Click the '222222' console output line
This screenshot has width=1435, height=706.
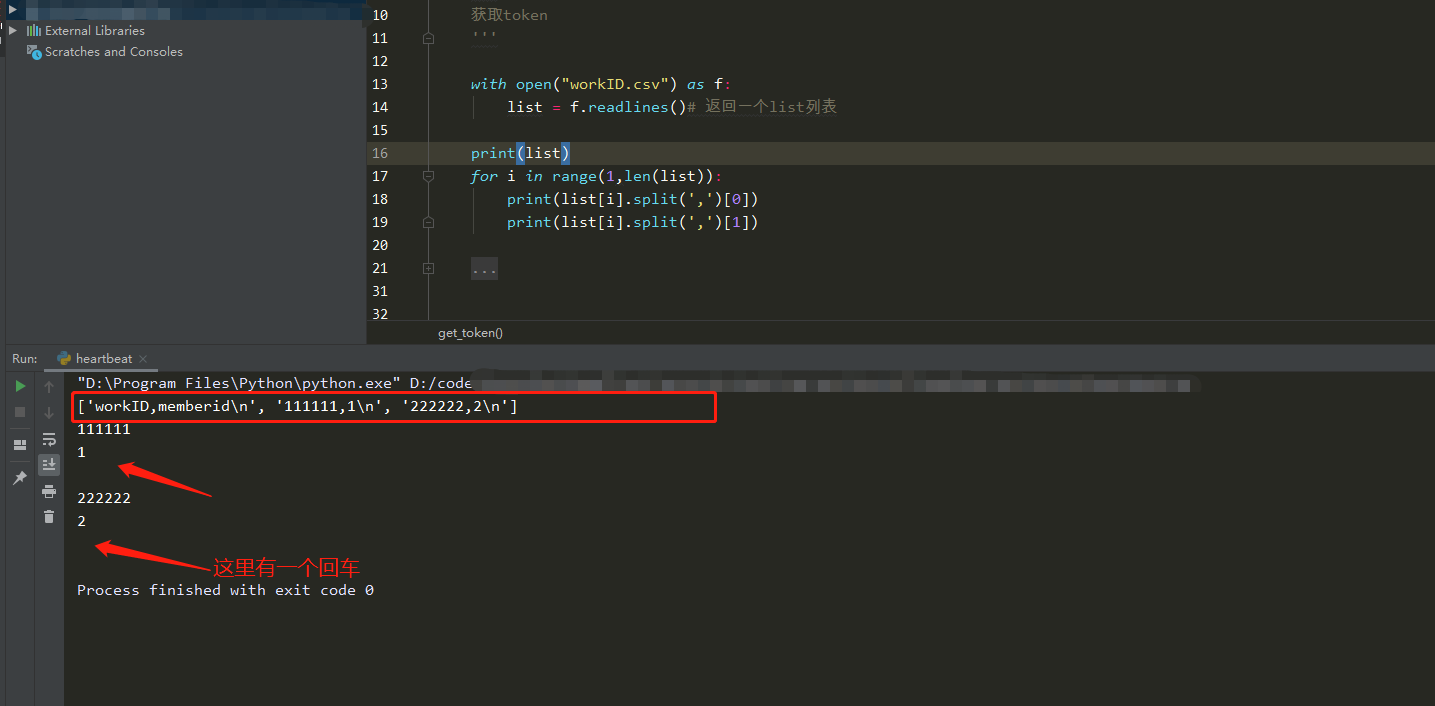click(x=104, y=498)
